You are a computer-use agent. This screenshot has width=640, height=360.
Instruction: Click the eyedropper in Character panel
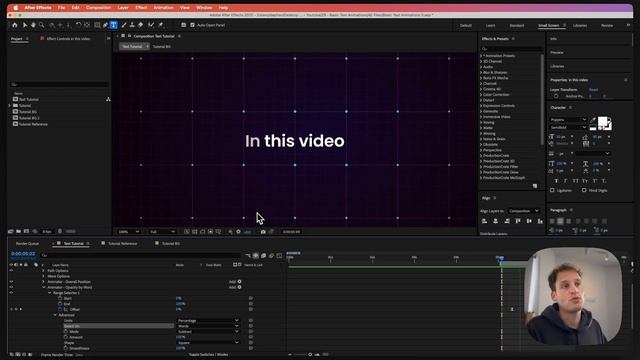[x=593, y=120]
